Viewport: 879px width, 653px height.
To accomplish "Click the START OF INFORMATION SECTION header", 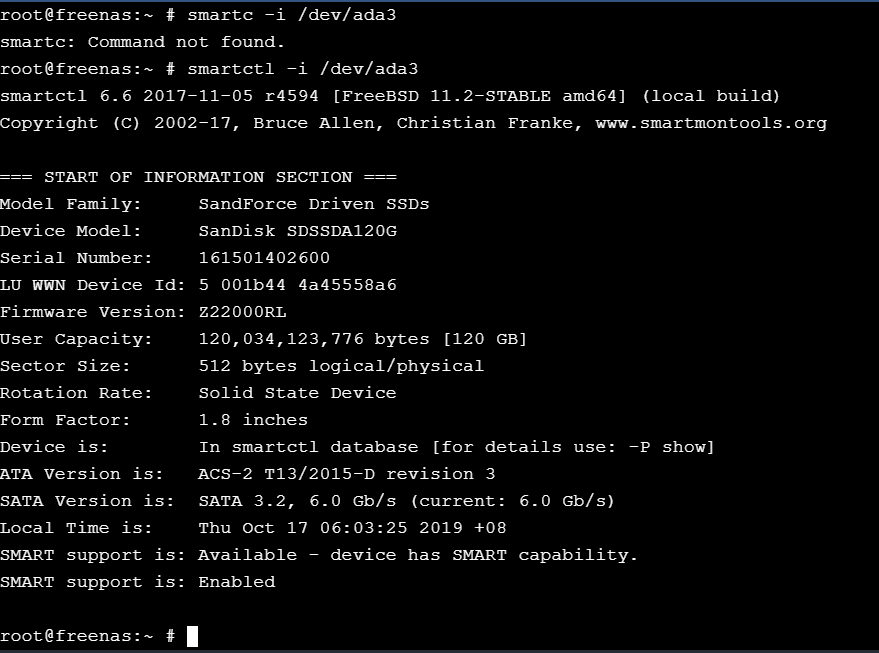I will click(198, 177).
